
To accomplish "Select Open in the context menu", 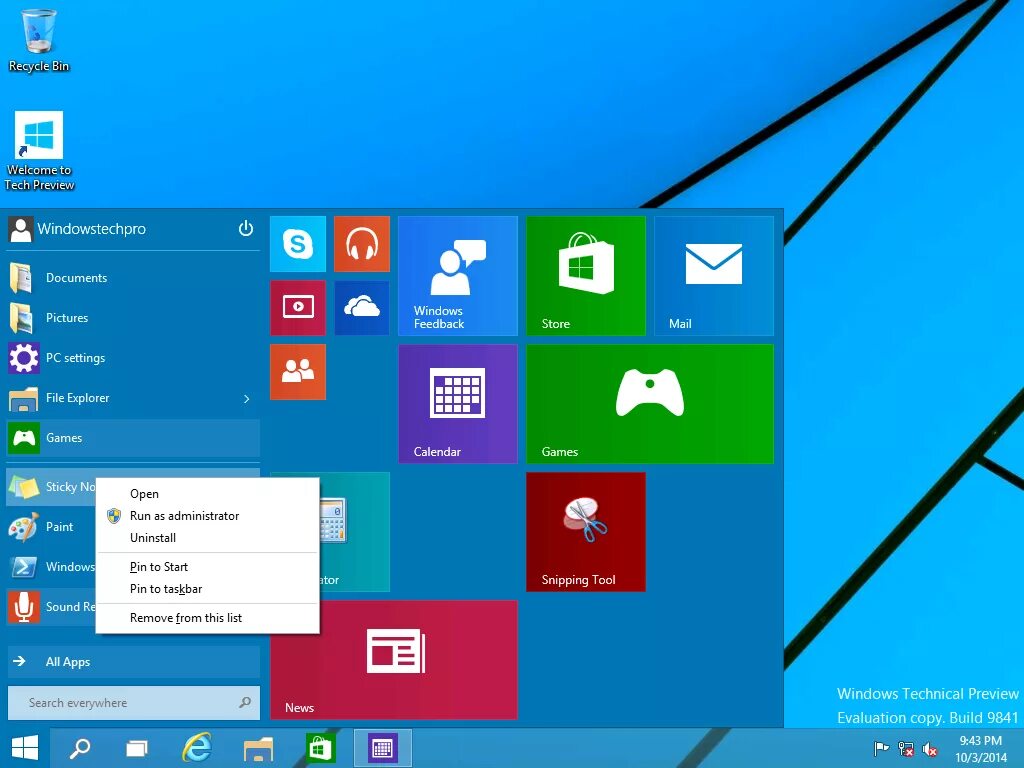I will click(x=208, y=494).
